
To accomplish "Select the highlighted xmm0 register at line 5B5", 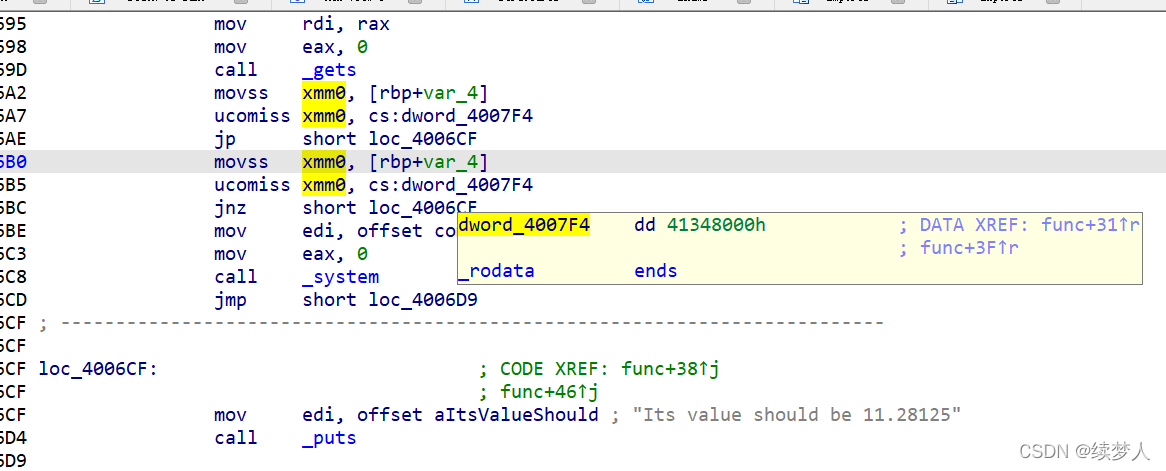I will coord(323,185).
